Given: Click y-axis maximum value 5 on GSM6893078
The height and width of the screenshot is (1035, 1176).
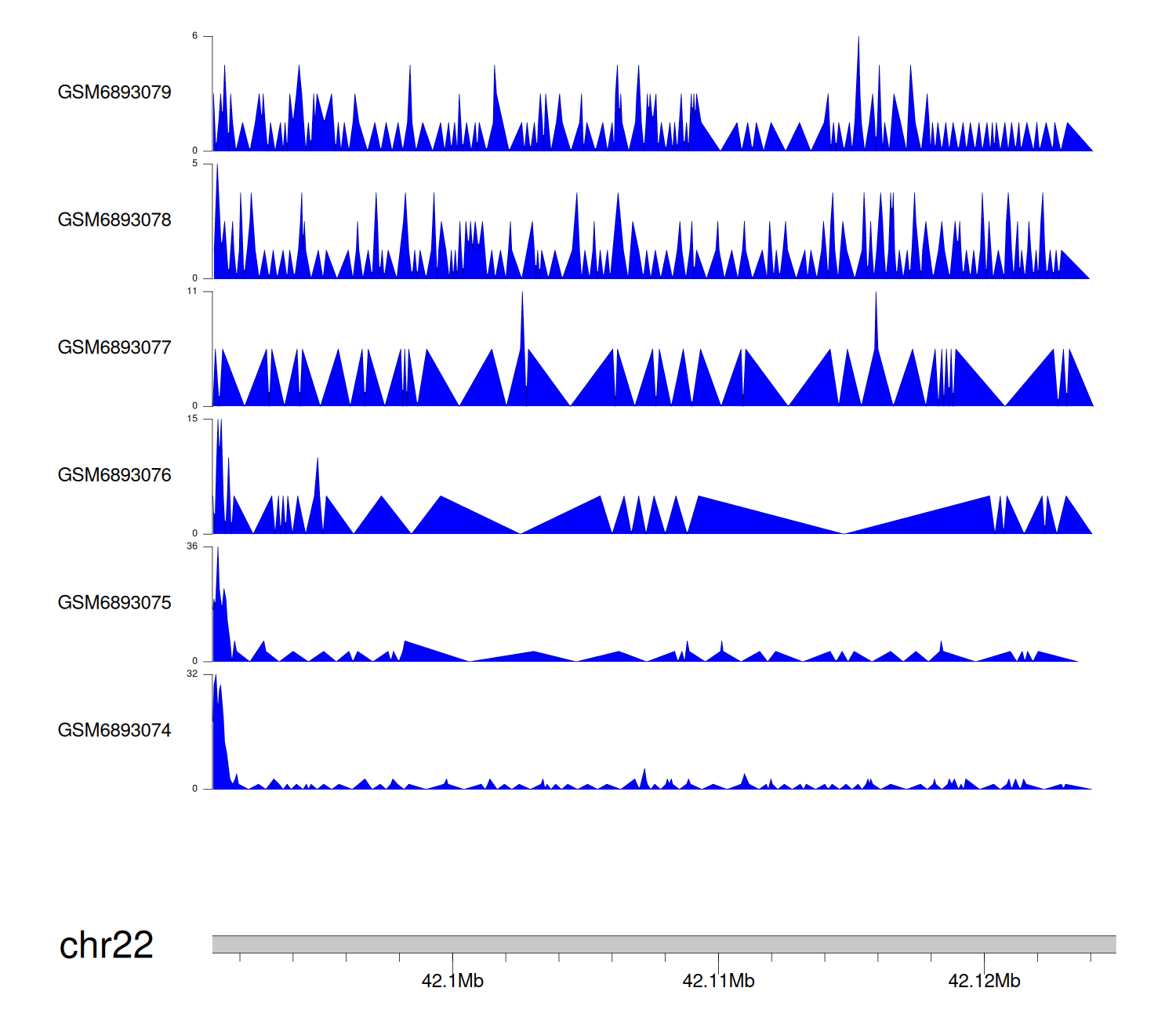Looking at the screenshot, I should point(195,164).
